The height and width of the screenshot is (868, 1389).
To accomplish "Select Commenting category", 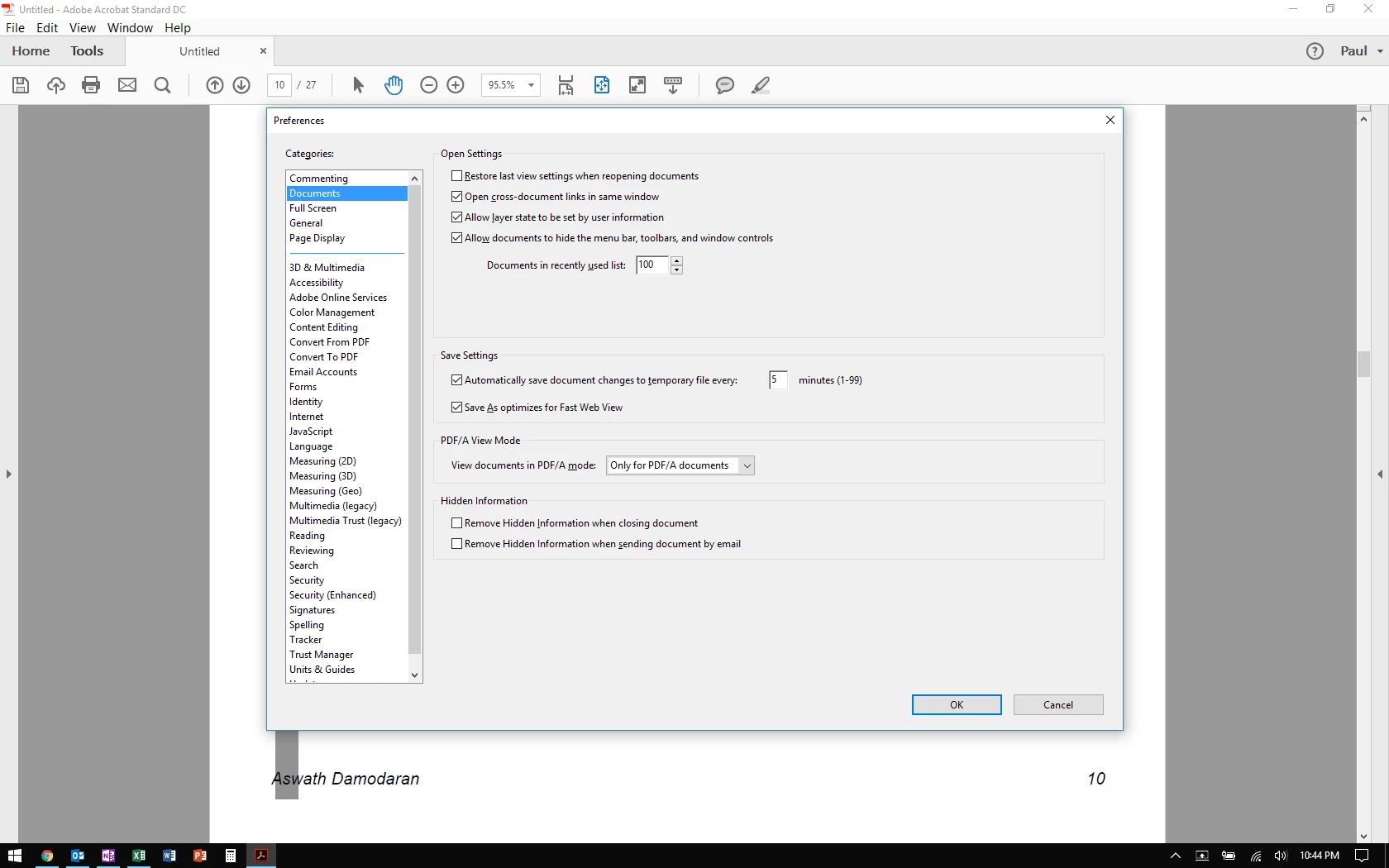I will pos(346,179).
